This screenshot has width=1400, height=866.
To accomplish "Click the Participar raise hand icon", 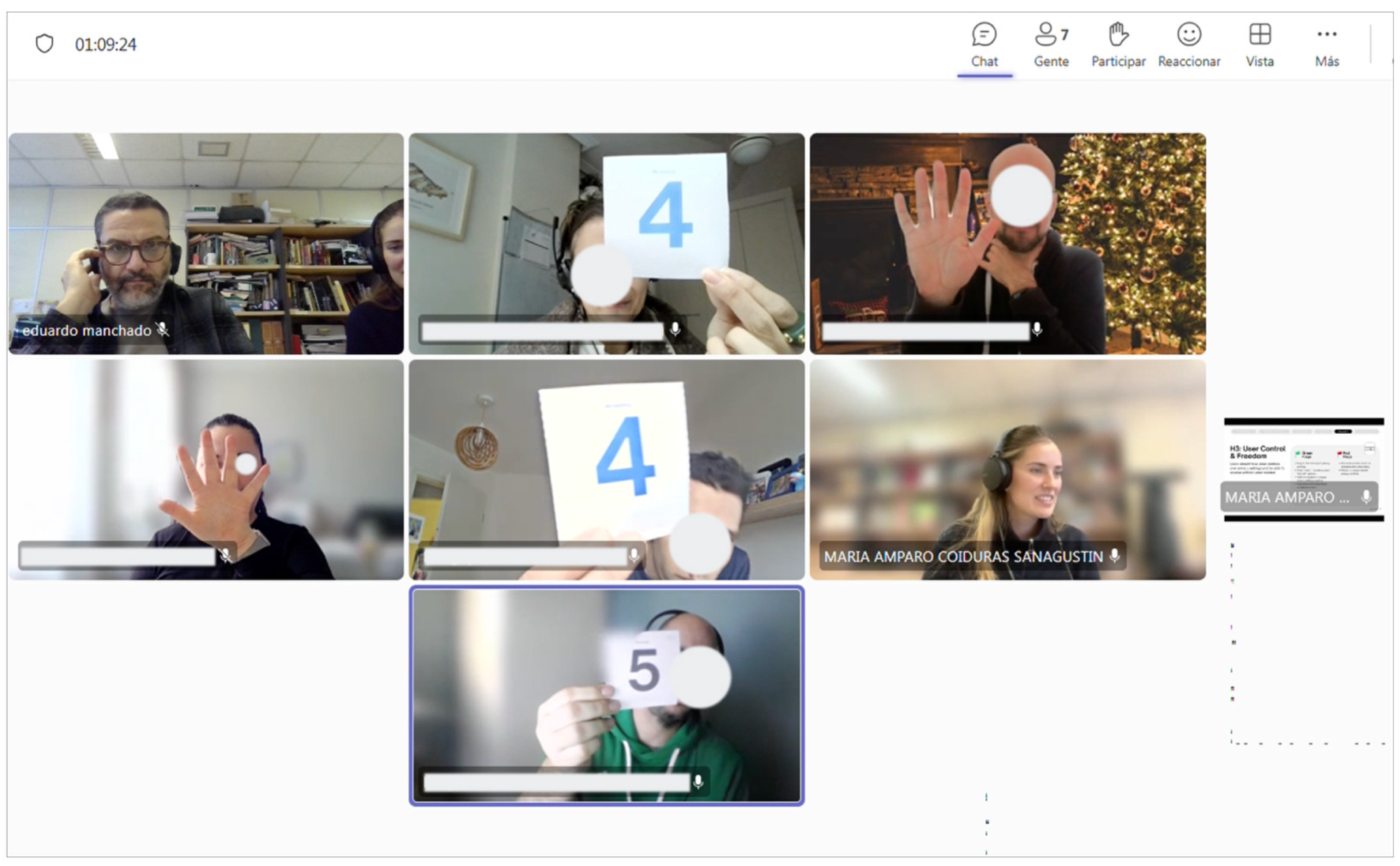I will (1118, 35).
